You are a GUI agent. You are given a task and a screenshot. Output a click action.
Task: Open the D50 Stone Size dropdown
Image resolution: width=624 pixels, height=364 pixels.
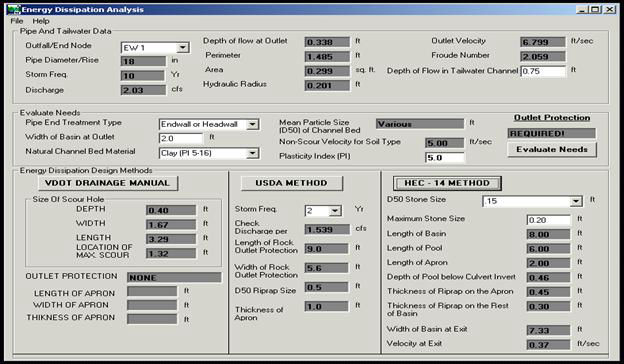[576, 201]
